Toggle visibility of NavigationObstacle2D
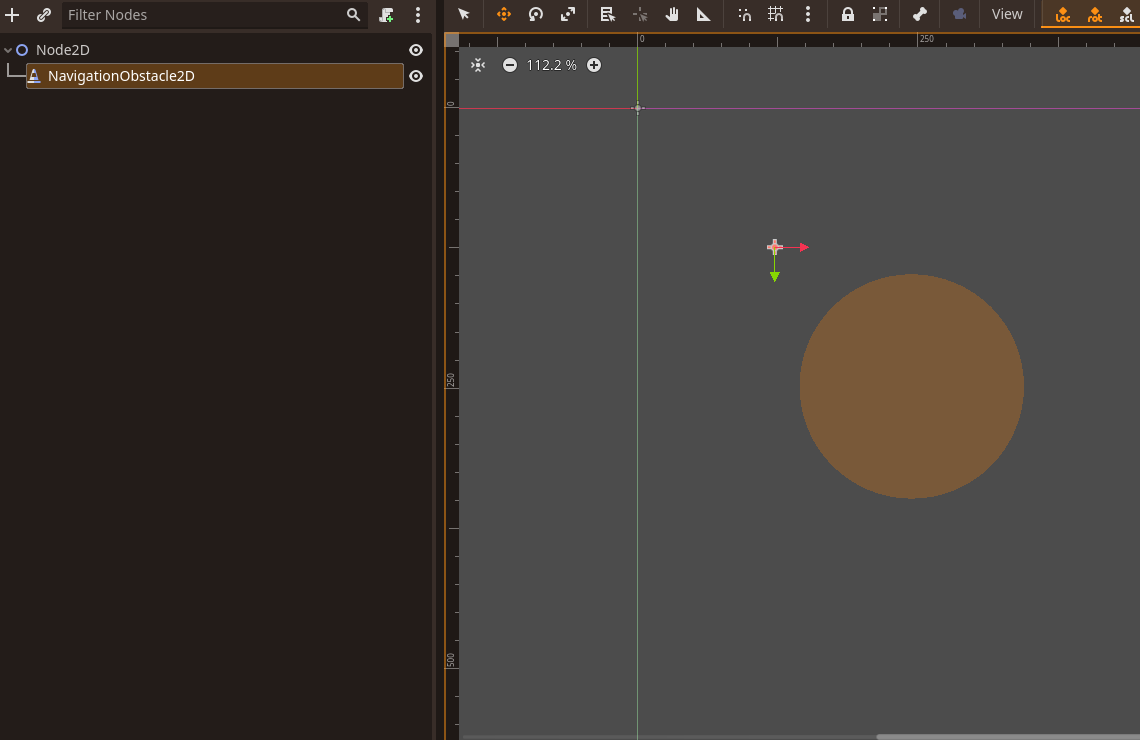Viewport: 1140px width, 740px height. click(x=415, y=75)
